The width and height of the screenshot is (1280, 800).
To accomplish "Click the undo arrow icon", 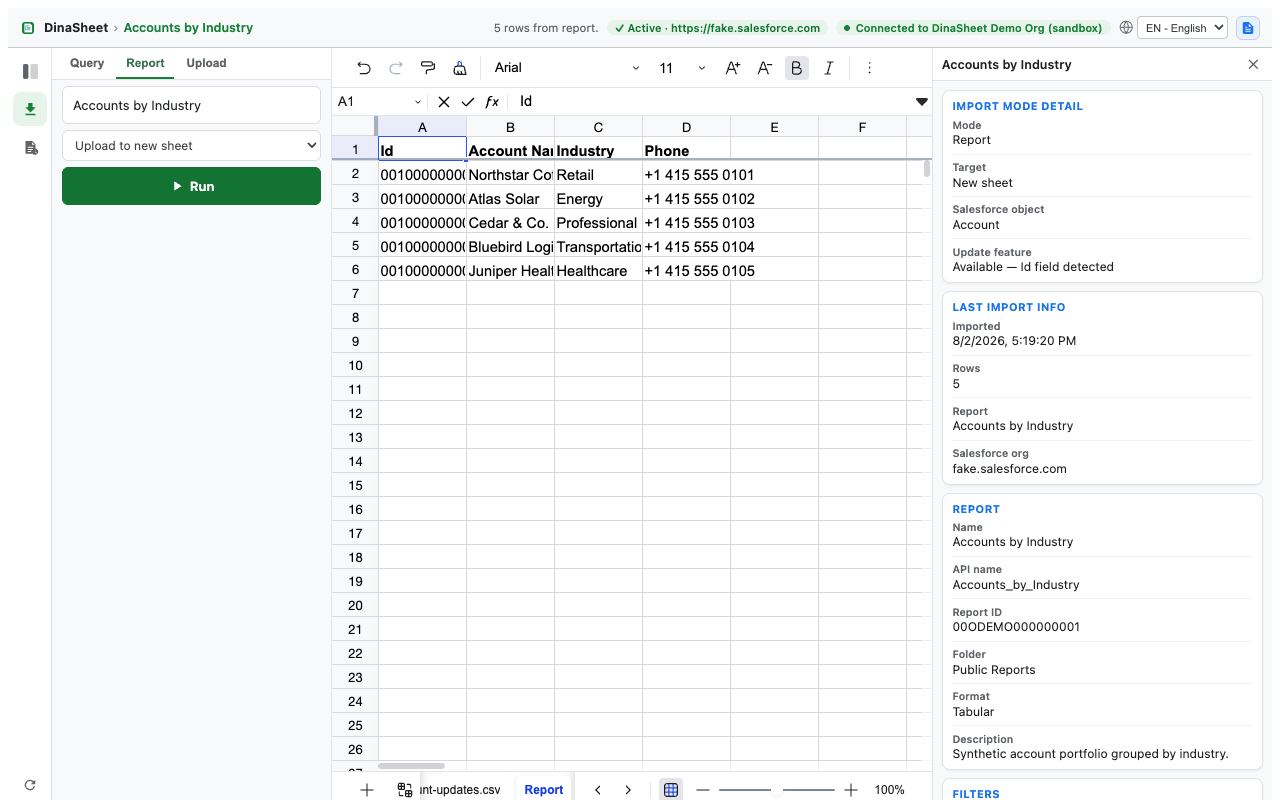I will point(364,68).
